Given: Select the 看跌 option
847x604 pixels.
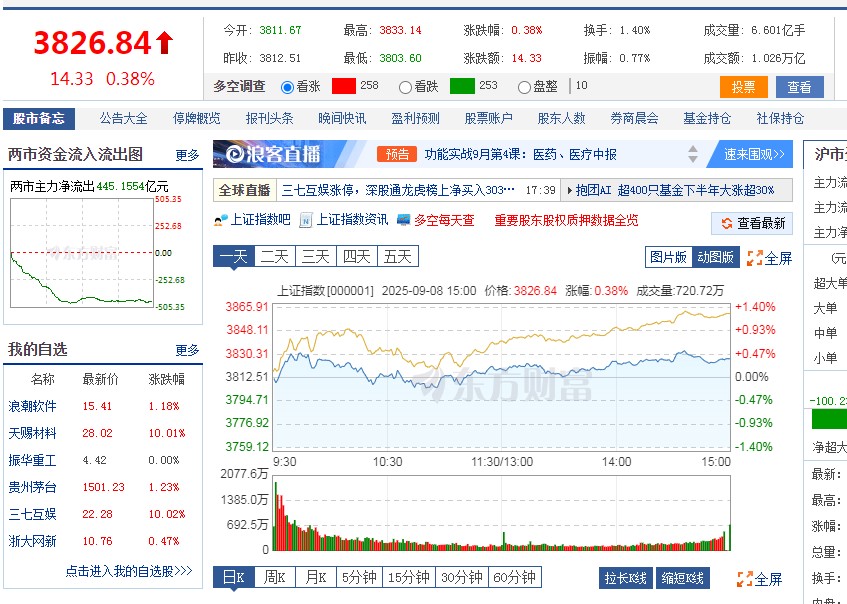Looking at the screenshot, I should 408,87.
